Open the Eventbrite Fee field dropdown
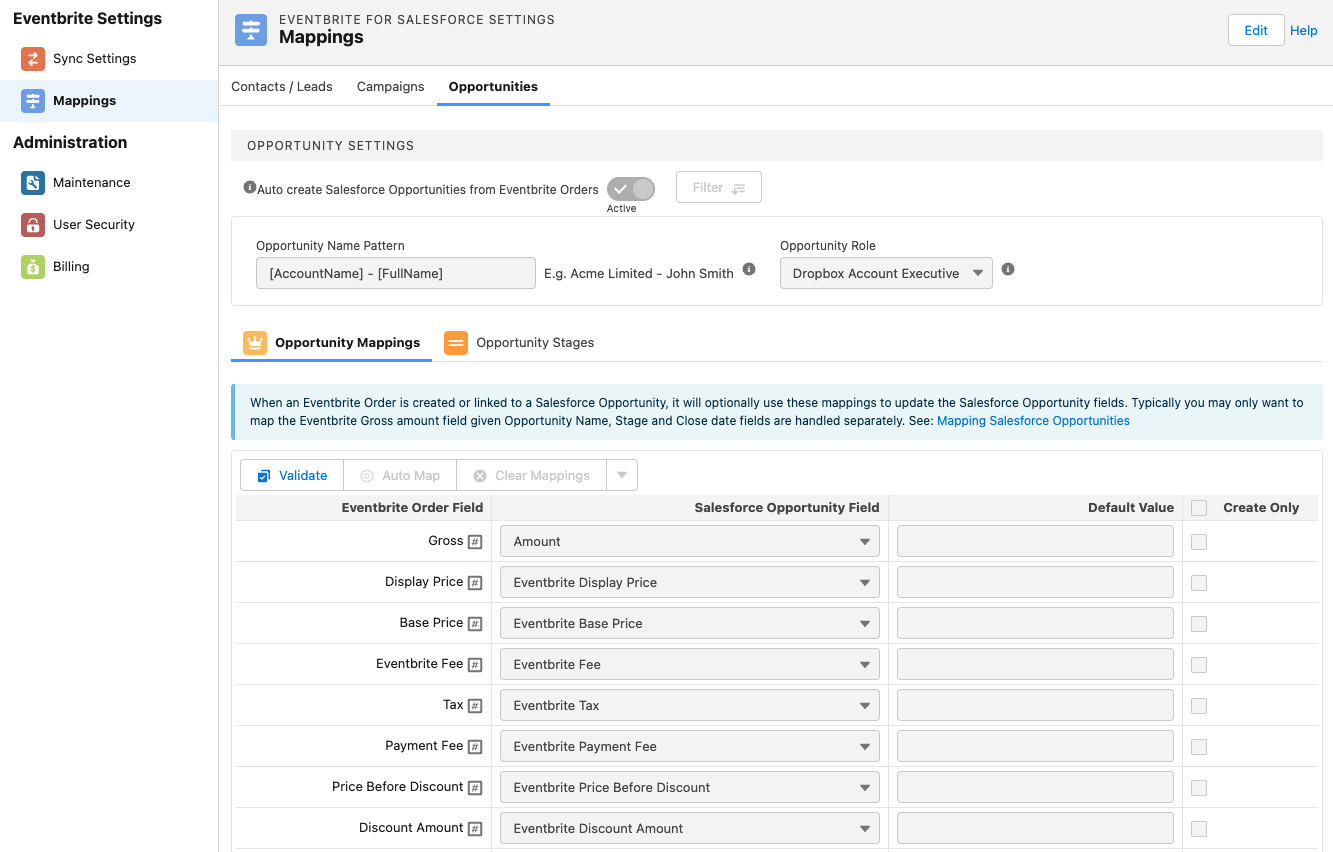 pyautogui.click(x=690, y=664)
